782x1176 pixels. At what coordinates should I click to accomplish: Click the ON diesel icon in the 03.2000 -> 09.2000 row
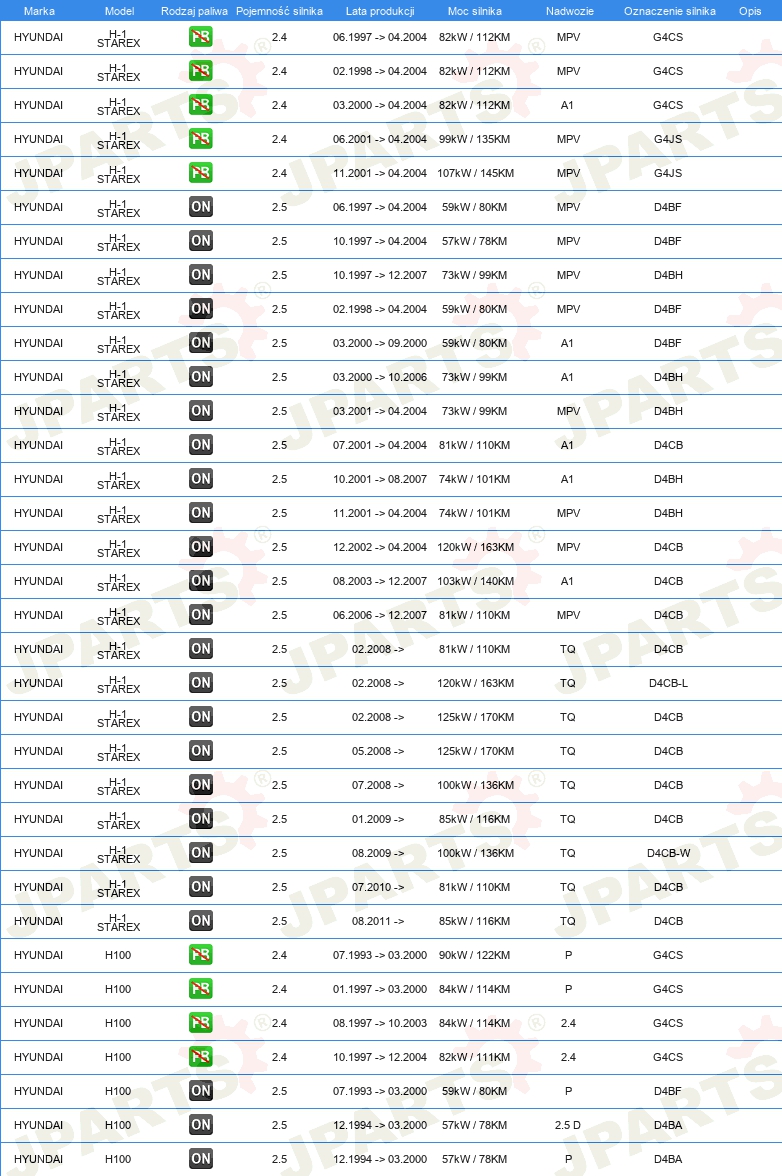200,343
